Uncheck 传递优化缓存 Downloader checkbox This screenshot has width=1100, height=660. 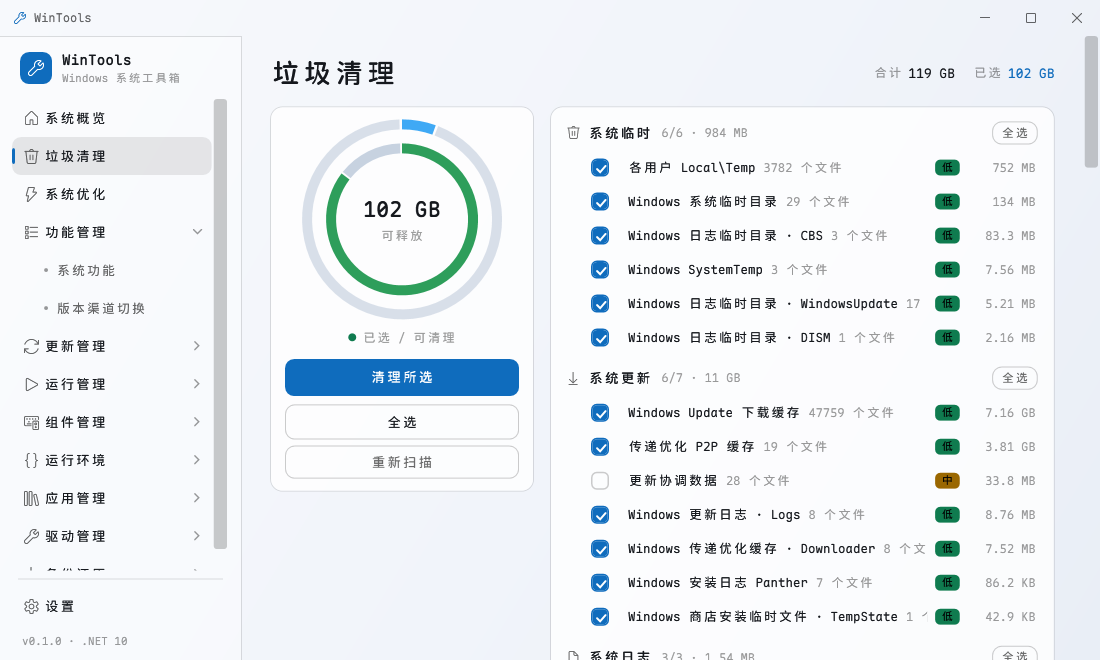click(600, 548)
